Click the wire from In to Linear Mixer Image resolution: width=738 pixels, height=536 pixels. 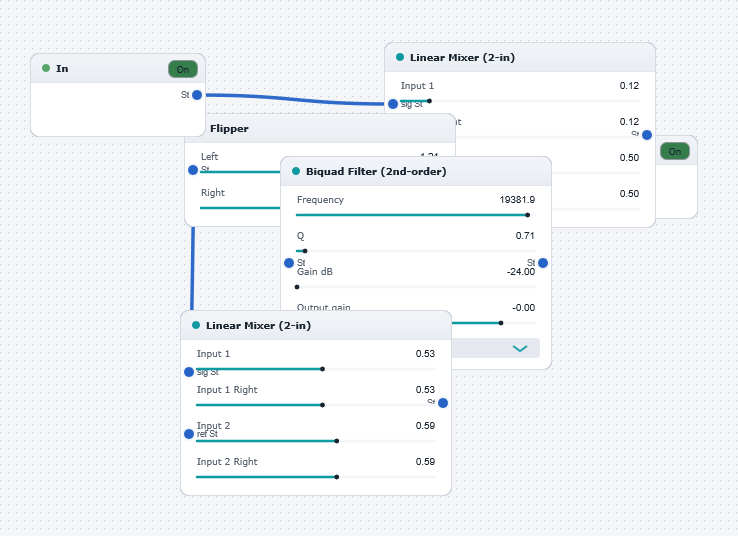tap(295, 99)
